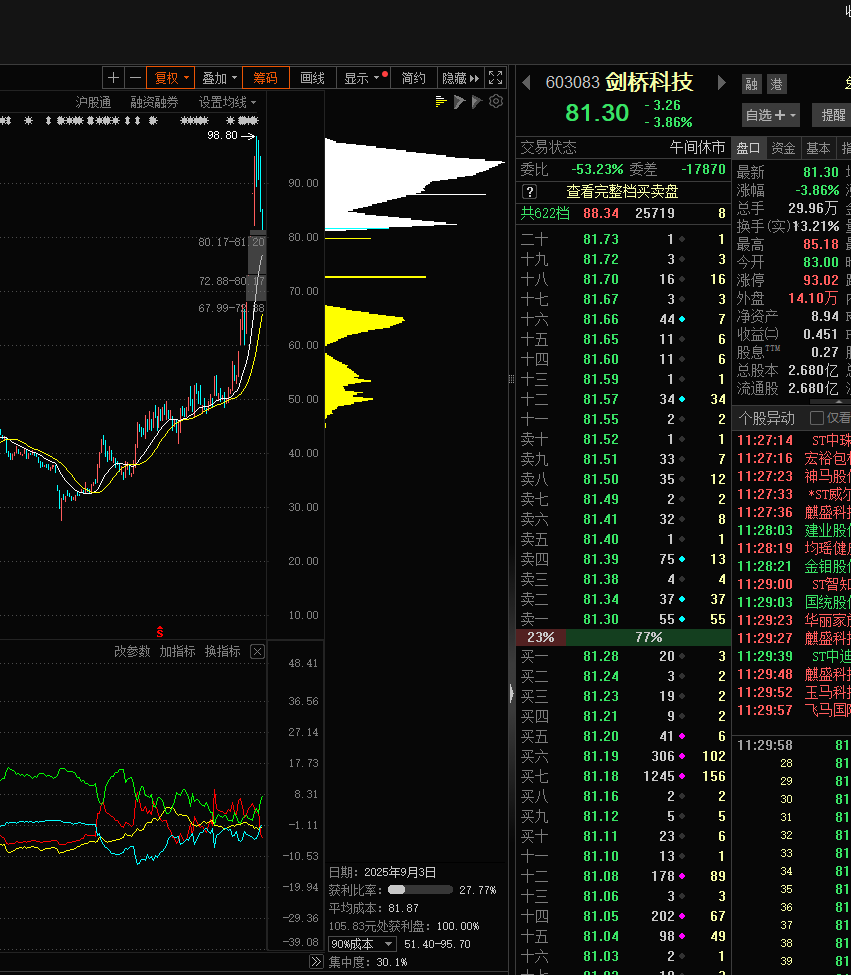Click 买一 price 81.28 row

pos(623,656)
